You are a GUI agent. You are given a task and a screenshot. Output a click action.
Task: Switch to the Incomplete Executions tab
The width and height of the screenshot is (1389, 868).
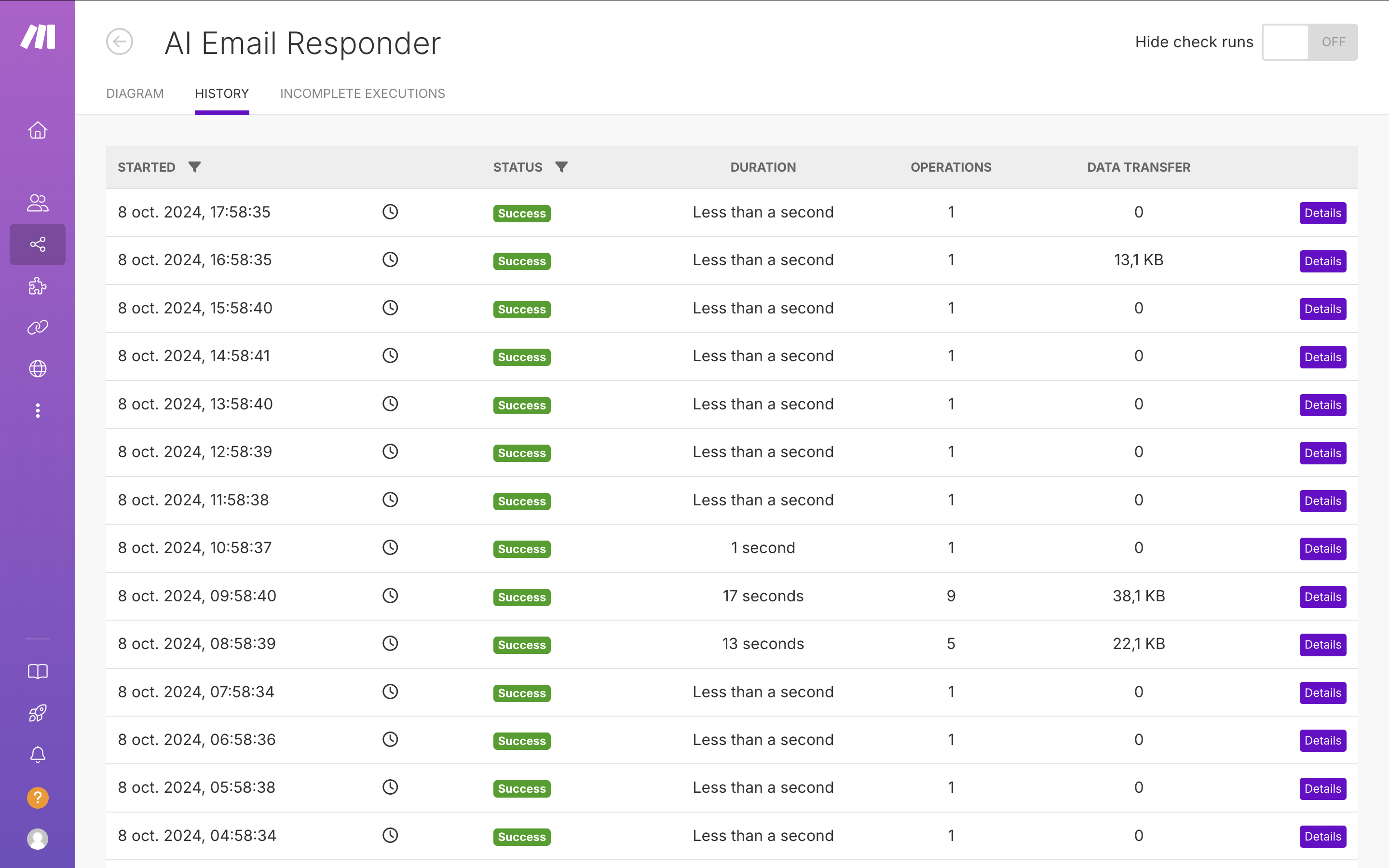(362, 94)
